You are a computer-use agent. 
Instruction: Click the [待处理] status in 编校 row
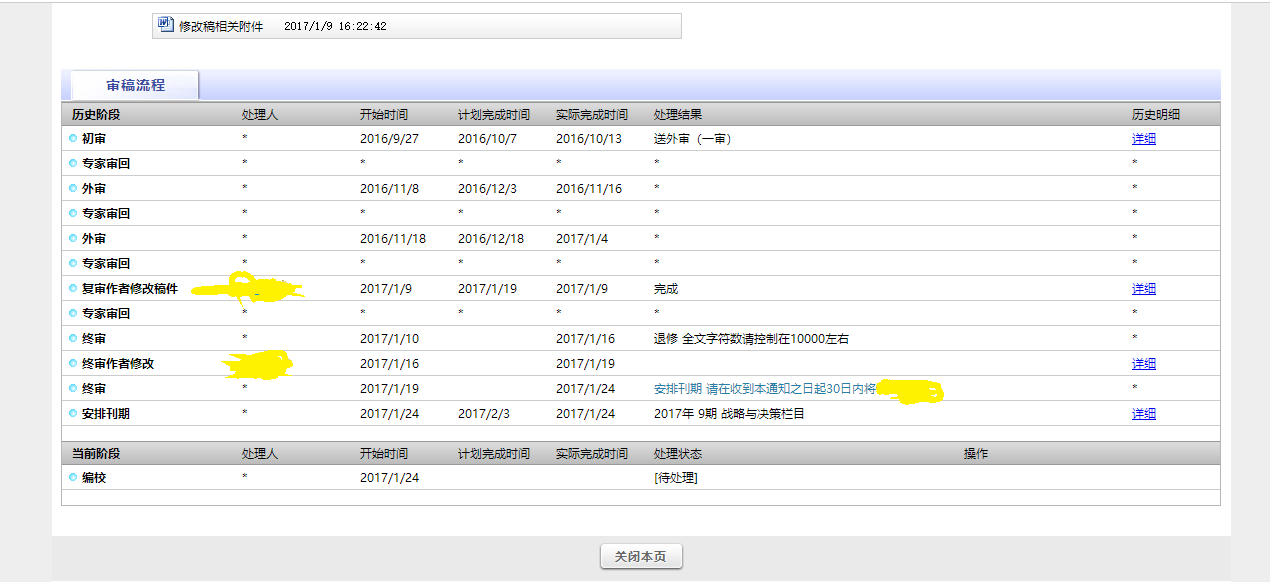(675, 478)
